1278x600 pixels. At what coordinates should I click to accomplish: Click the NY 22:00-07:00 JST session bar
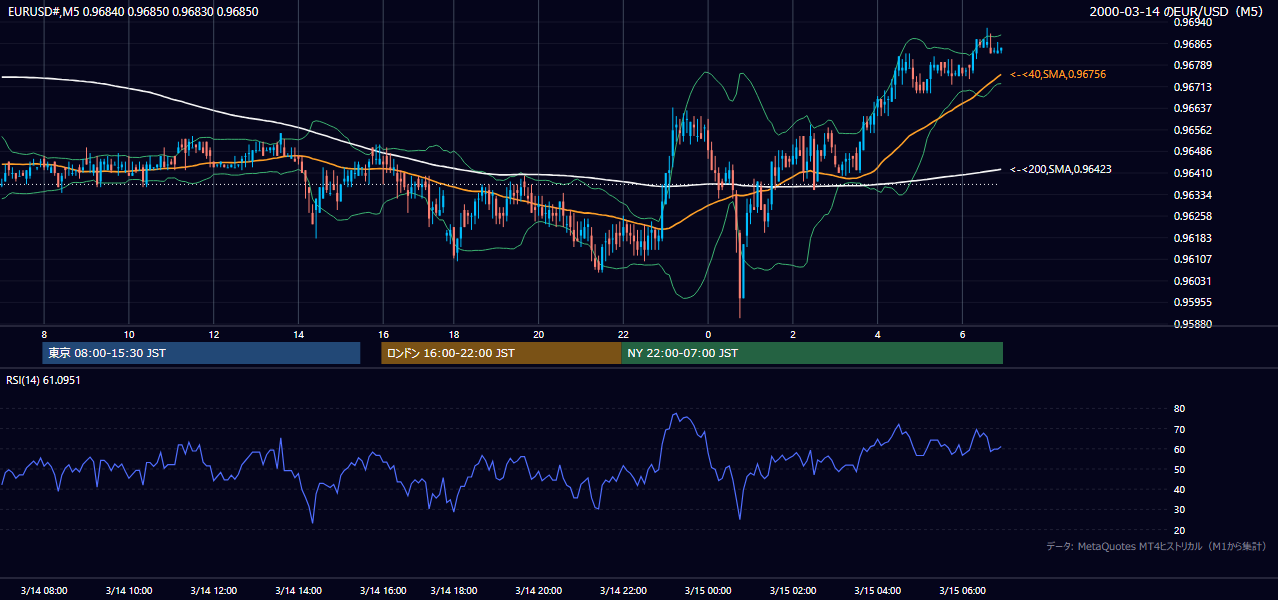[x=812, y=353]
